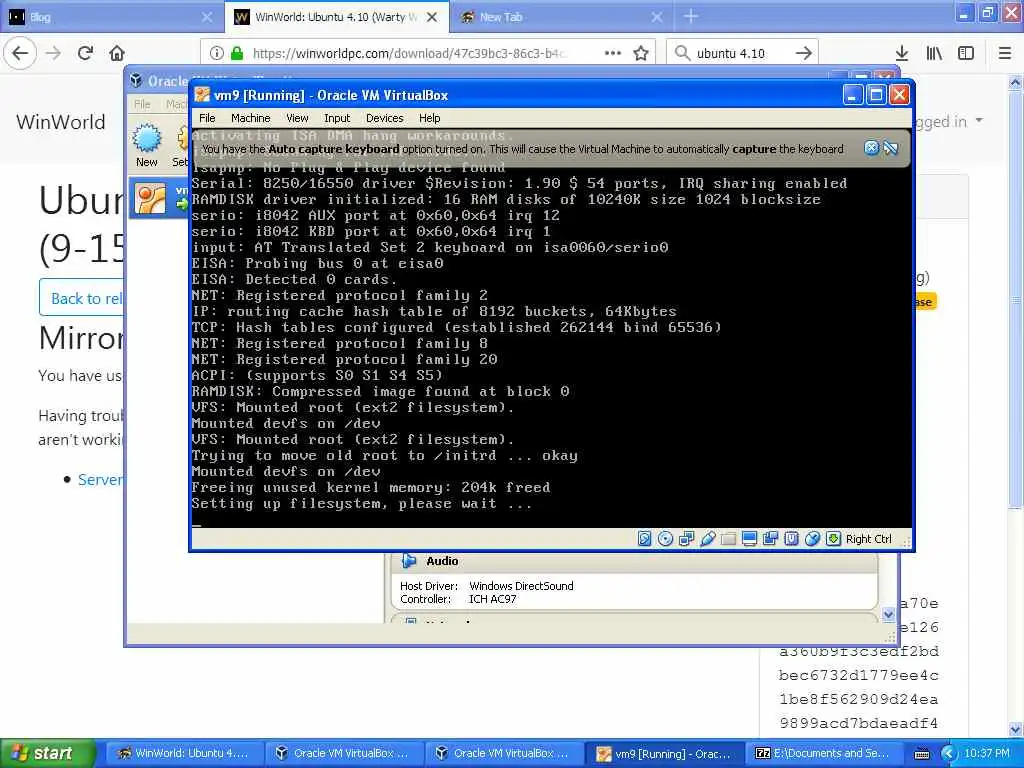Screen dimensions: 1024x768
Task: Expand the Logged in account dropdown arrow
Action: (979, 120)
